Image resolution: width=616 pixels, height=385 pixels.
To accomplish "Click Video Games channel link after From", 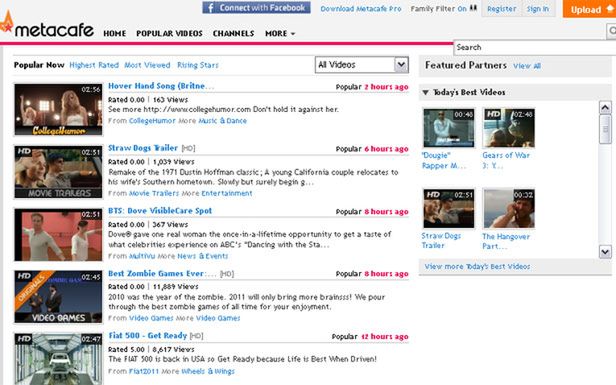I will [151, 318].
